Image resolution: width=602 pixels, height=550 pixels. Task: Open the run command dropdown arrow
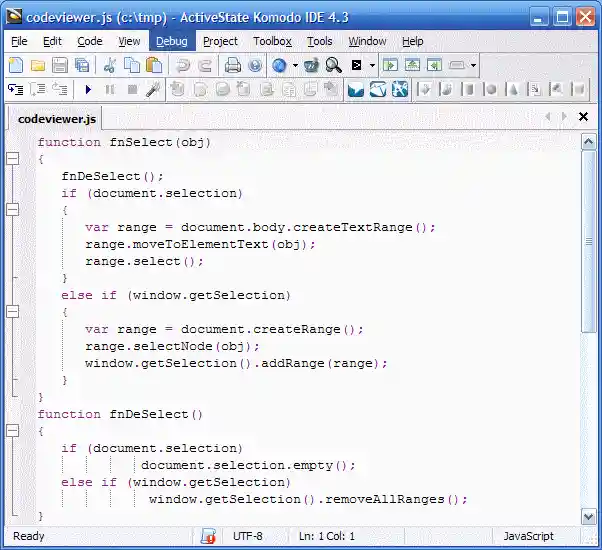372,65
